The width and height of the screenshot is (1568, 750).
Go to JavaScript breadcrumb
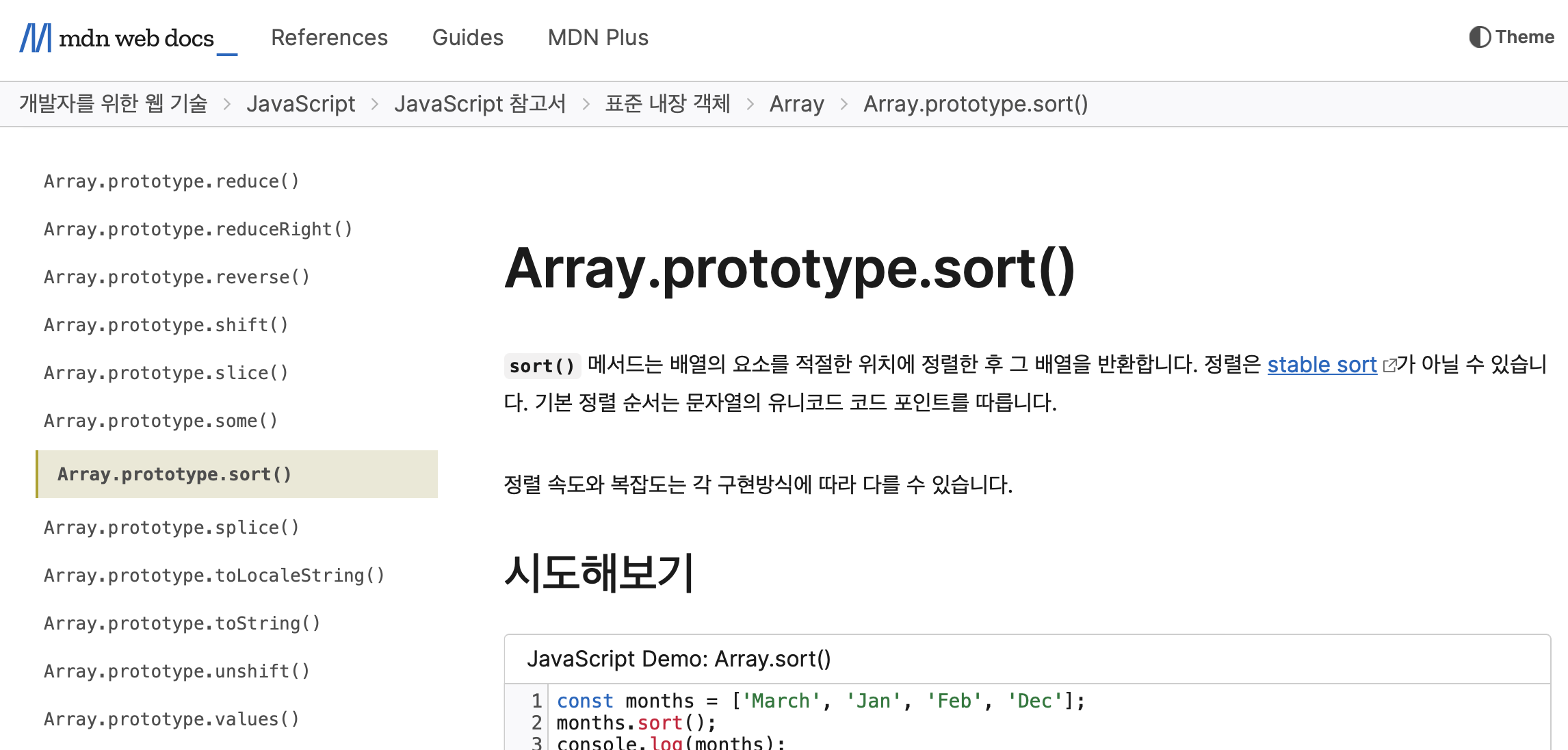[x=300, y=104]
